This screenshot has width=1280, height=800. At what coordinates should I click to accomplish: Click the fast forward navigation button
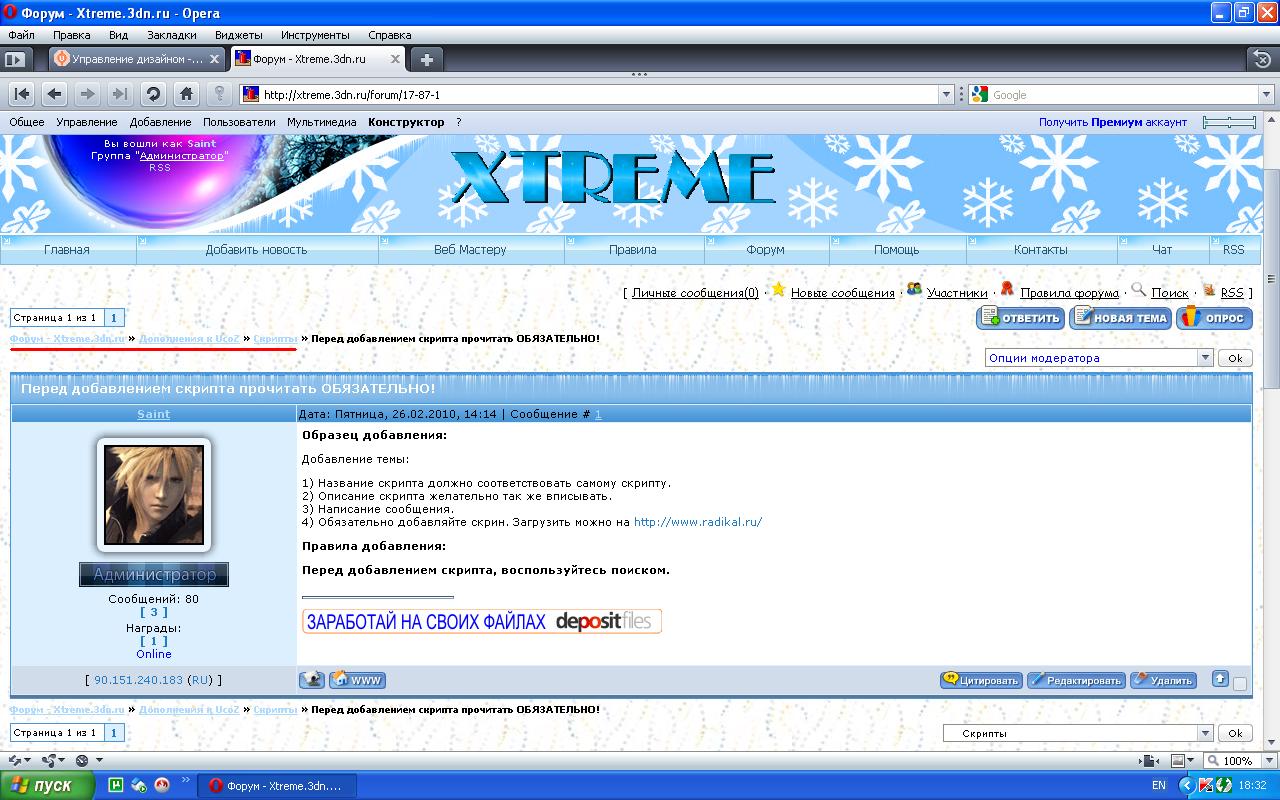pyautogui.click(x=120, y=94)
